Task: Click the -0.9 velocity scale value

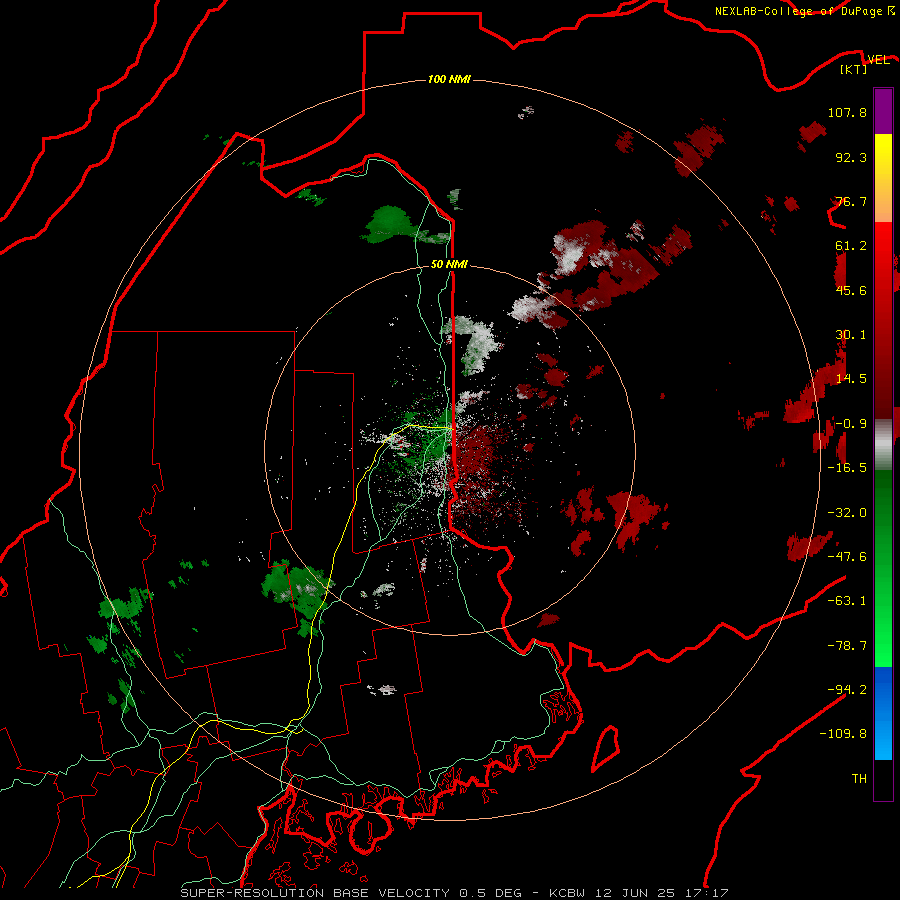Action: (851, 424)
